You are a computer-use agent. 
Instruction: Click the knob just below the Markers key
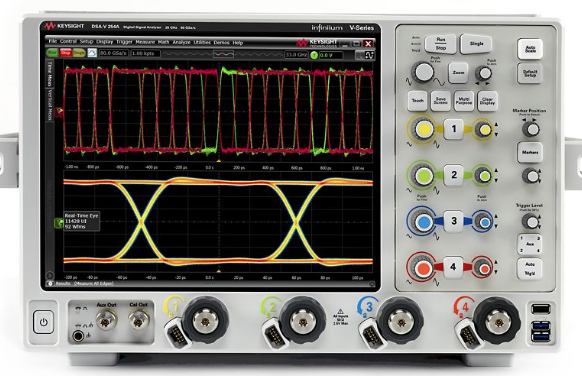(x=531, y=176)
